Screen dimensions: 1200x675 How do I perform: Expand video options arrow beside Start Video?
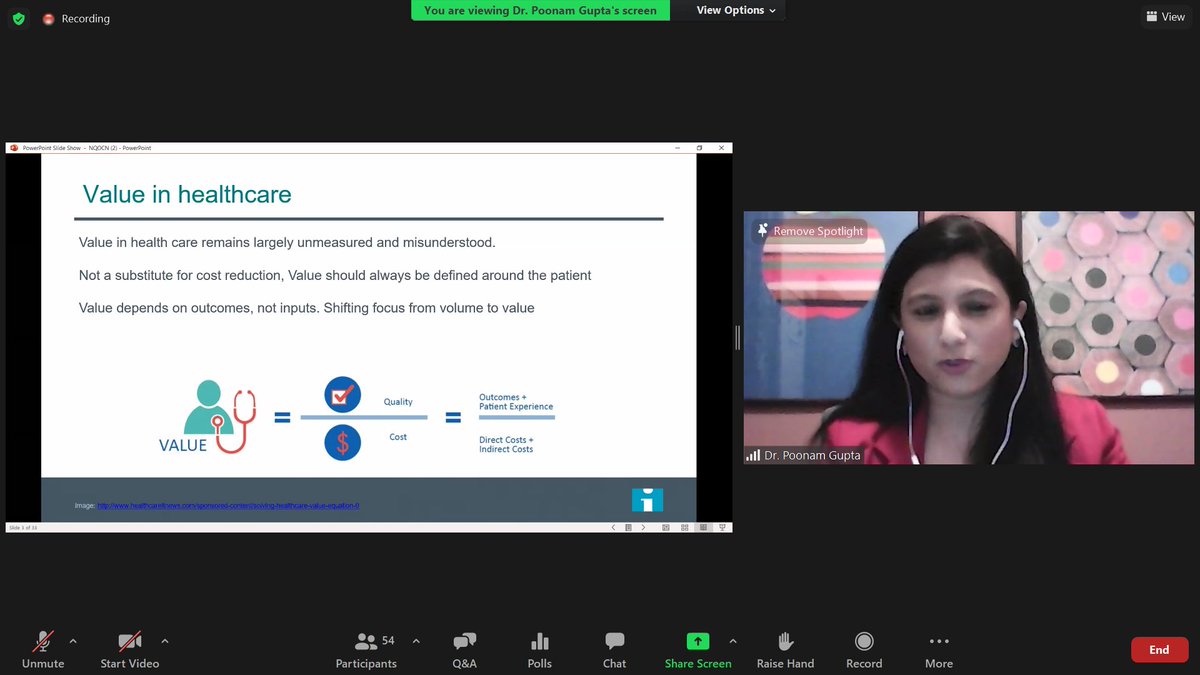tap(165, 641)
